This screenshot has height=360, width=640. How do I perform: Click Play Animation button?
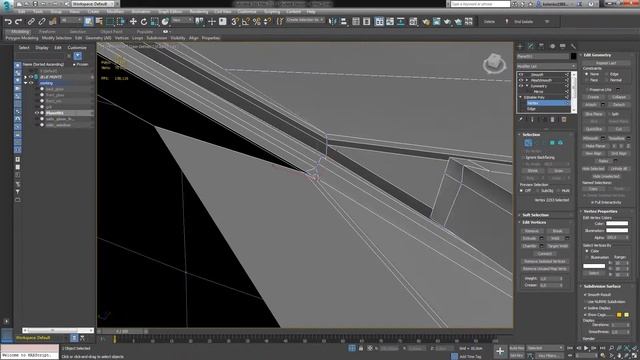point(586,348)
